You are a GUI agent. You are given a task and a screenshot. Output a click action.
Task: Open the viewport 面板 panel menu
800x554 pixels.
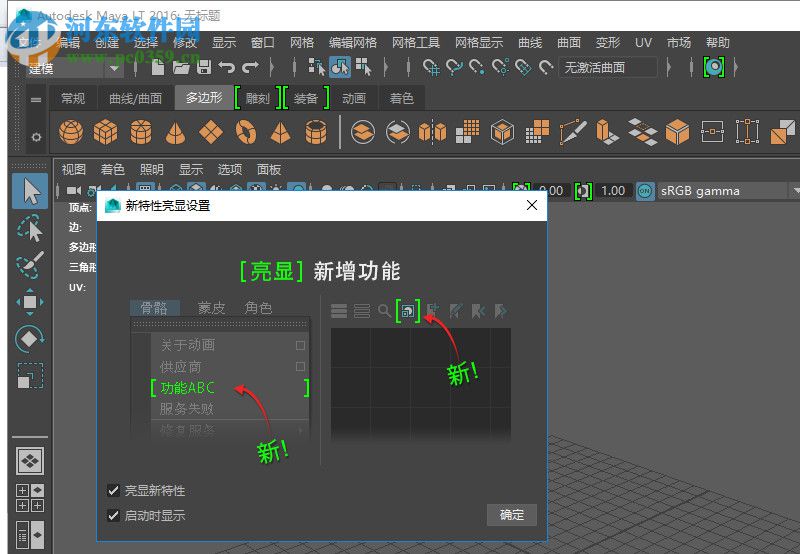[269, 169]
